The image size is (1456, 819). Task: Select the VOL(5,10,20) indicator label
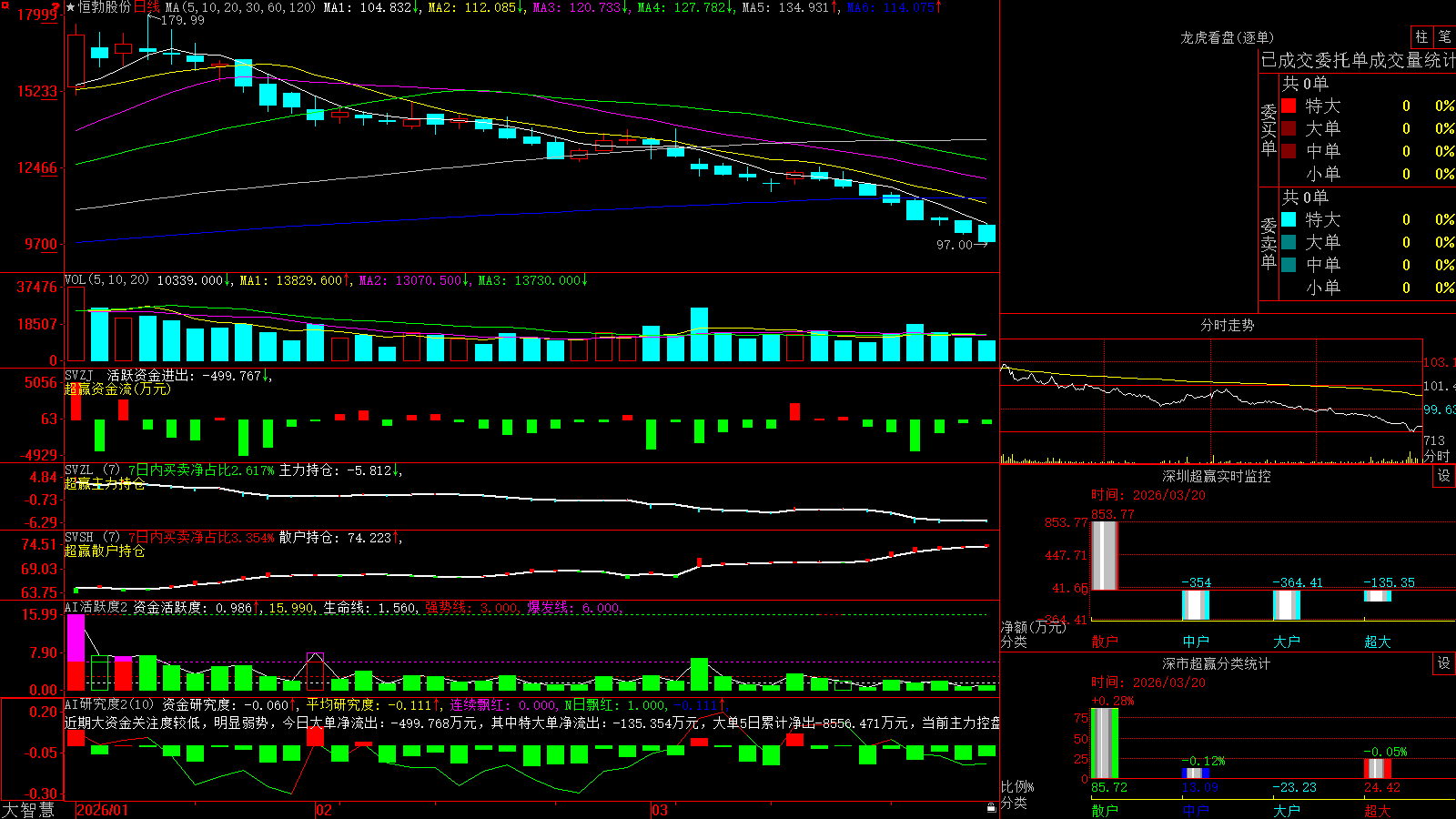tap(106, 280)
